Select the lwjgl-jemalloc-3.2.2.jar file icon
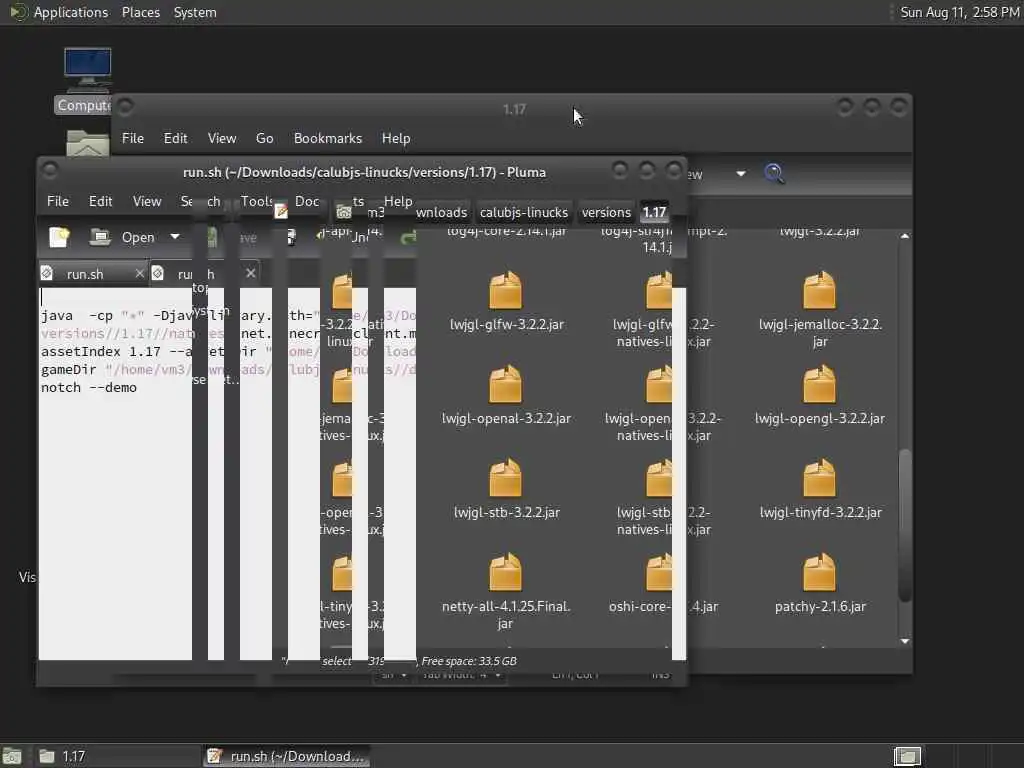Image resolution: width=1024 pixels, height=768 pixels. click(x=819, y=292)
